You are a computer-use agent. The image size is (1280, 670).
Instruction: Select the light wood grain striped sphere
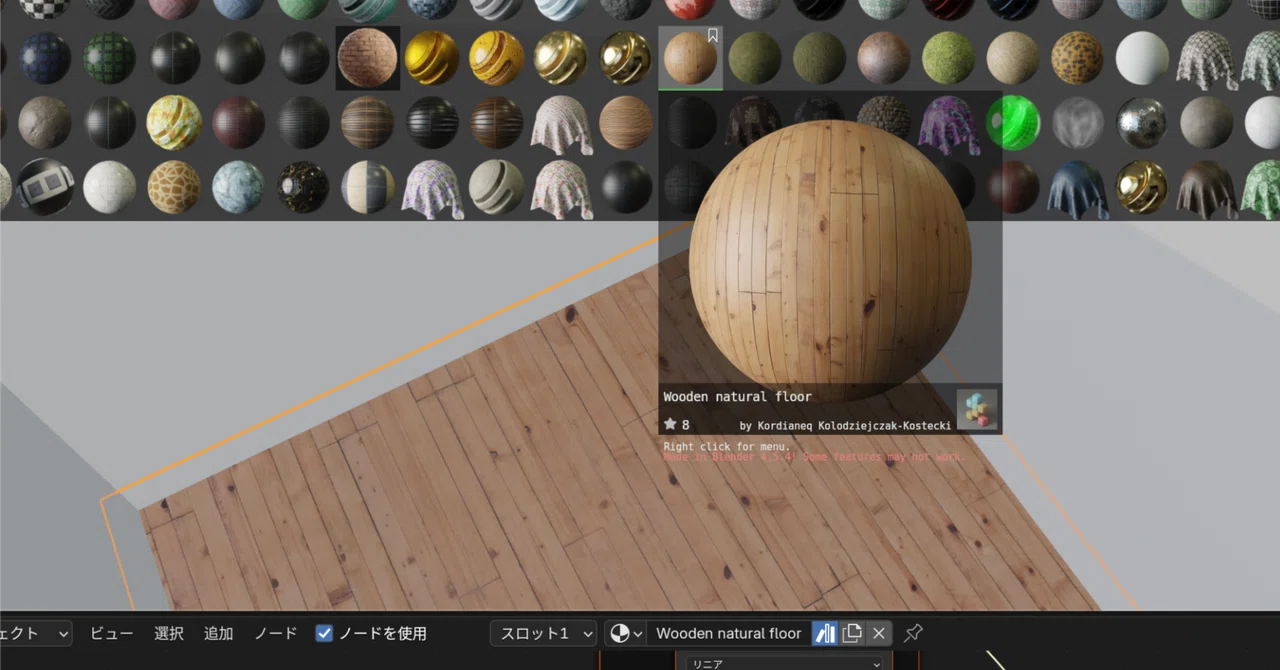pyautogui.click(x=625, y=123)
